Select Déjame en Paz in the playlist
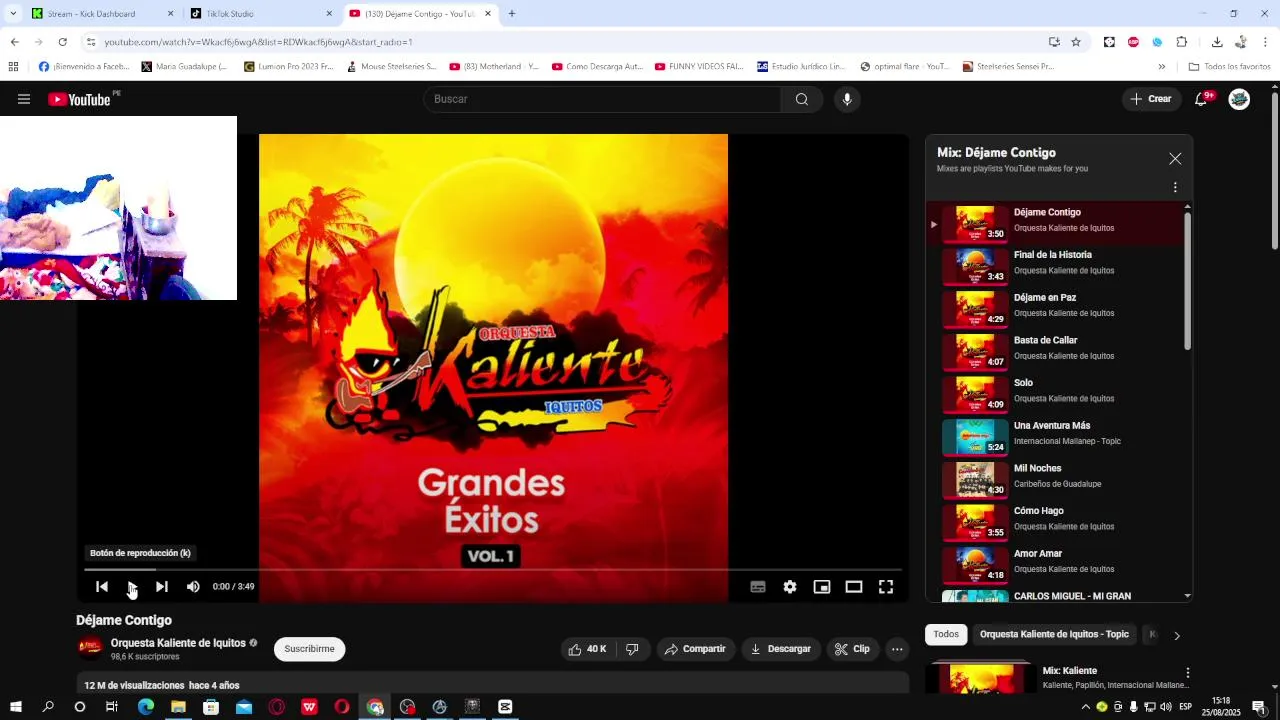This screenshot has width=1280, height=720. tap(1056, 309)
